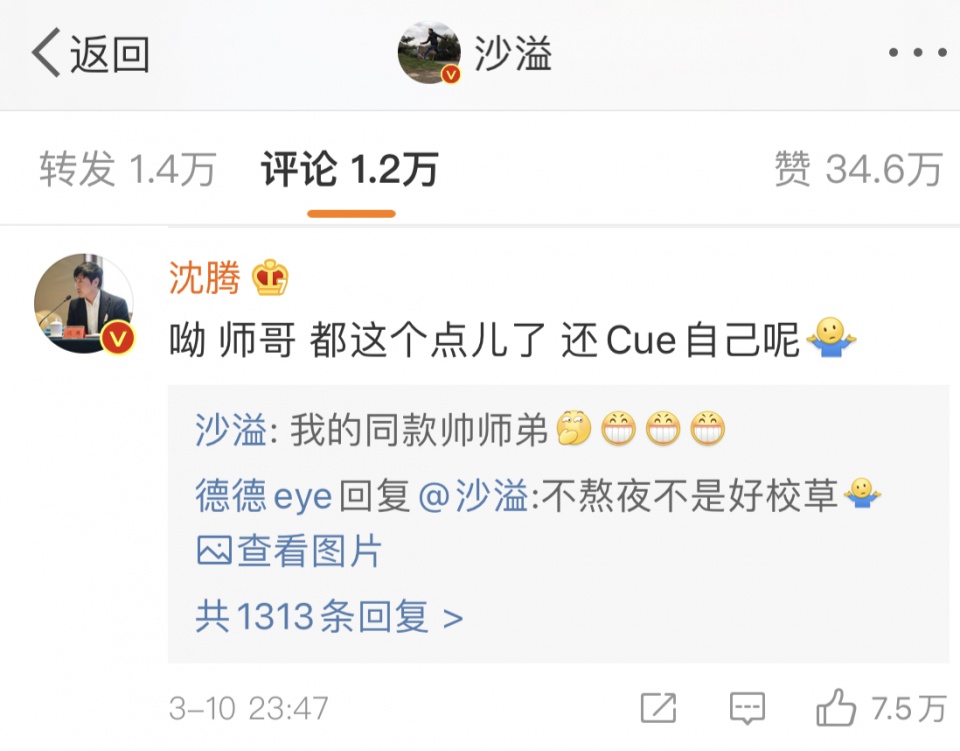Viewport: 960px width, 751px height.
Task: Tap the 沙溢 title in the header
Action: click(513, 53)
